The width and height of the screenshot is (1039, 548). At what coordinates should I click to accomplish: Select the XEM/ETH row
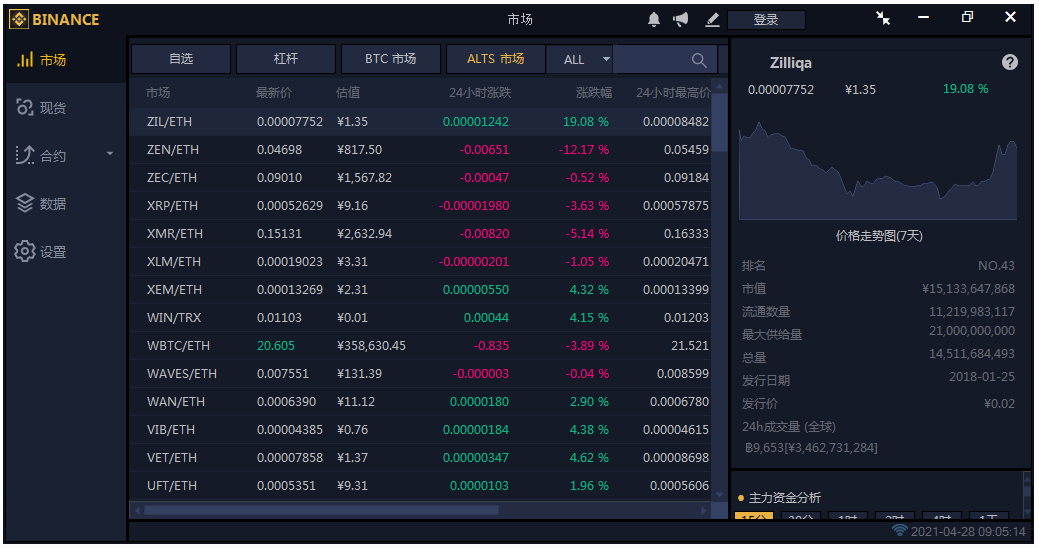[420, 290]
